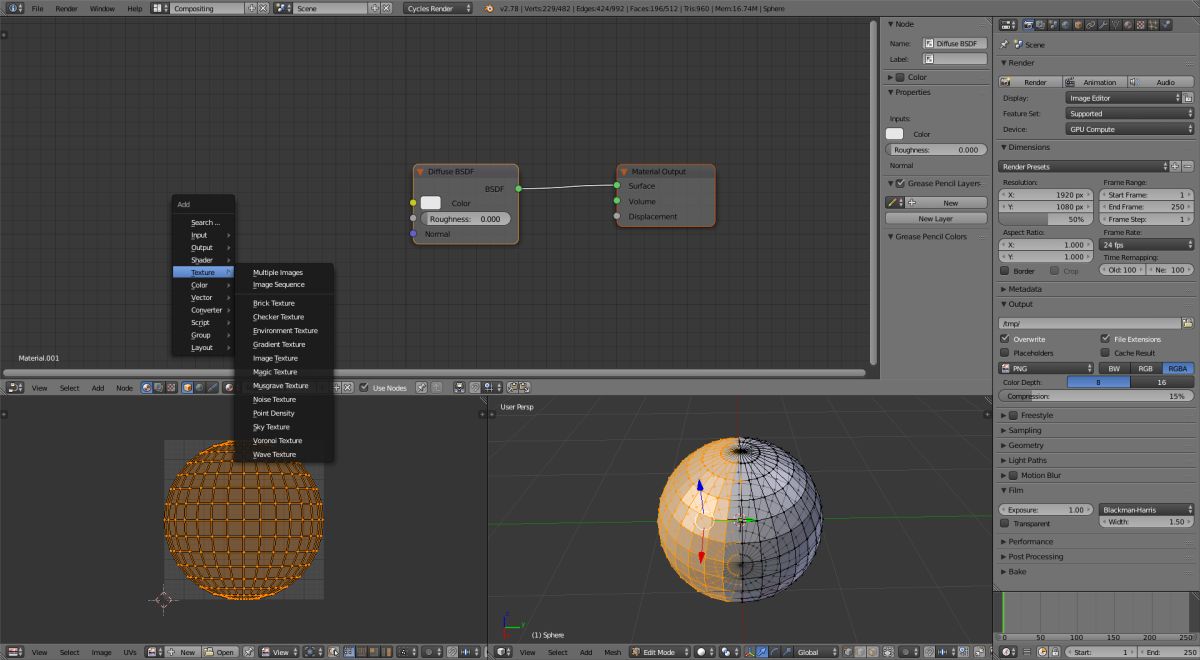Switch to the World properties tab

click(x=1065, y=25)
